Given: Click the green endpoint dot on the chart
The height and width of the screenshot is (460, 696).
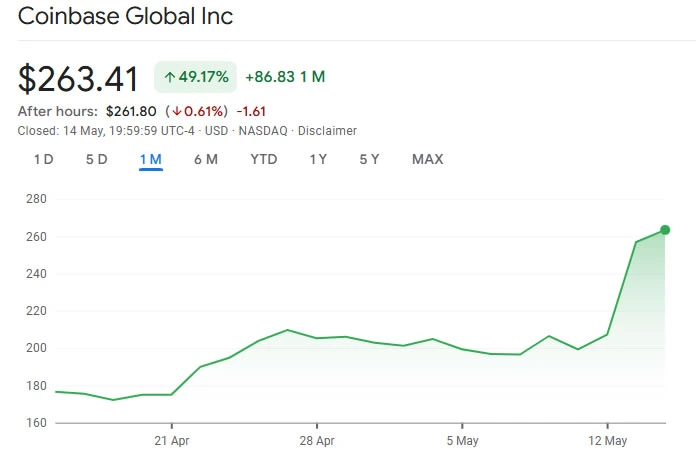Looking at the screenshot, I should coord(665,230).
